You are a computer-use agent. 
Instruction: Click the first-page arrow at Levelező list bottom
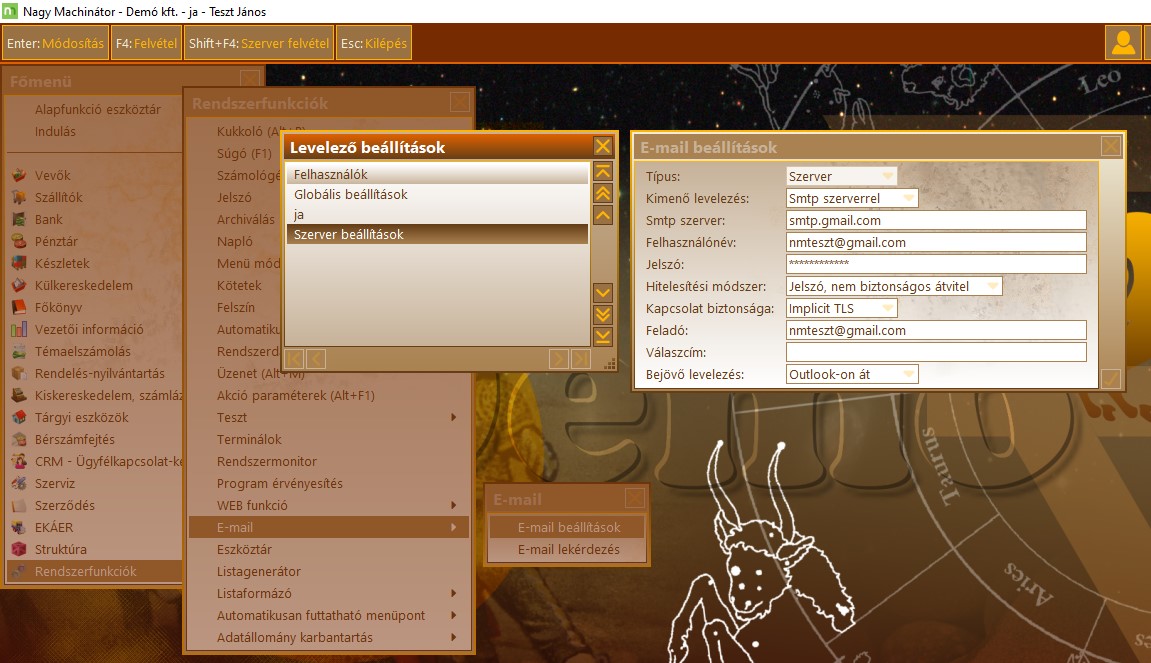pyautogui.click(x=294, y=359)
